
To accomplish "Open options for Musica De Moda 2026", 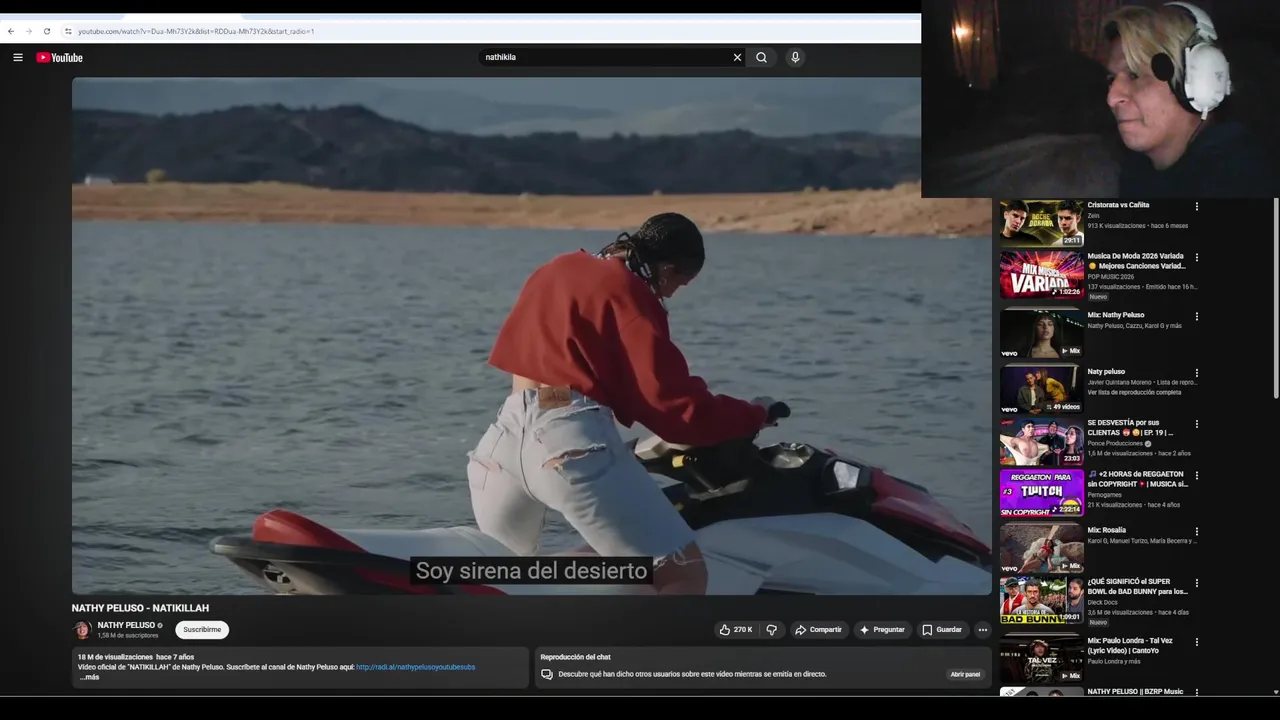I will coord(1197,257).
